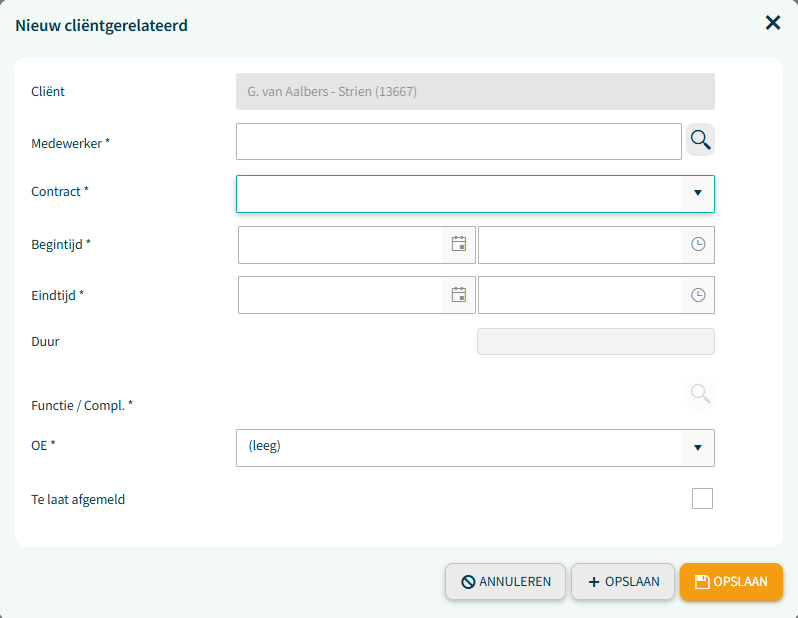Focus the Begintijd time input field
798x618 pixels.
point(580,245)
